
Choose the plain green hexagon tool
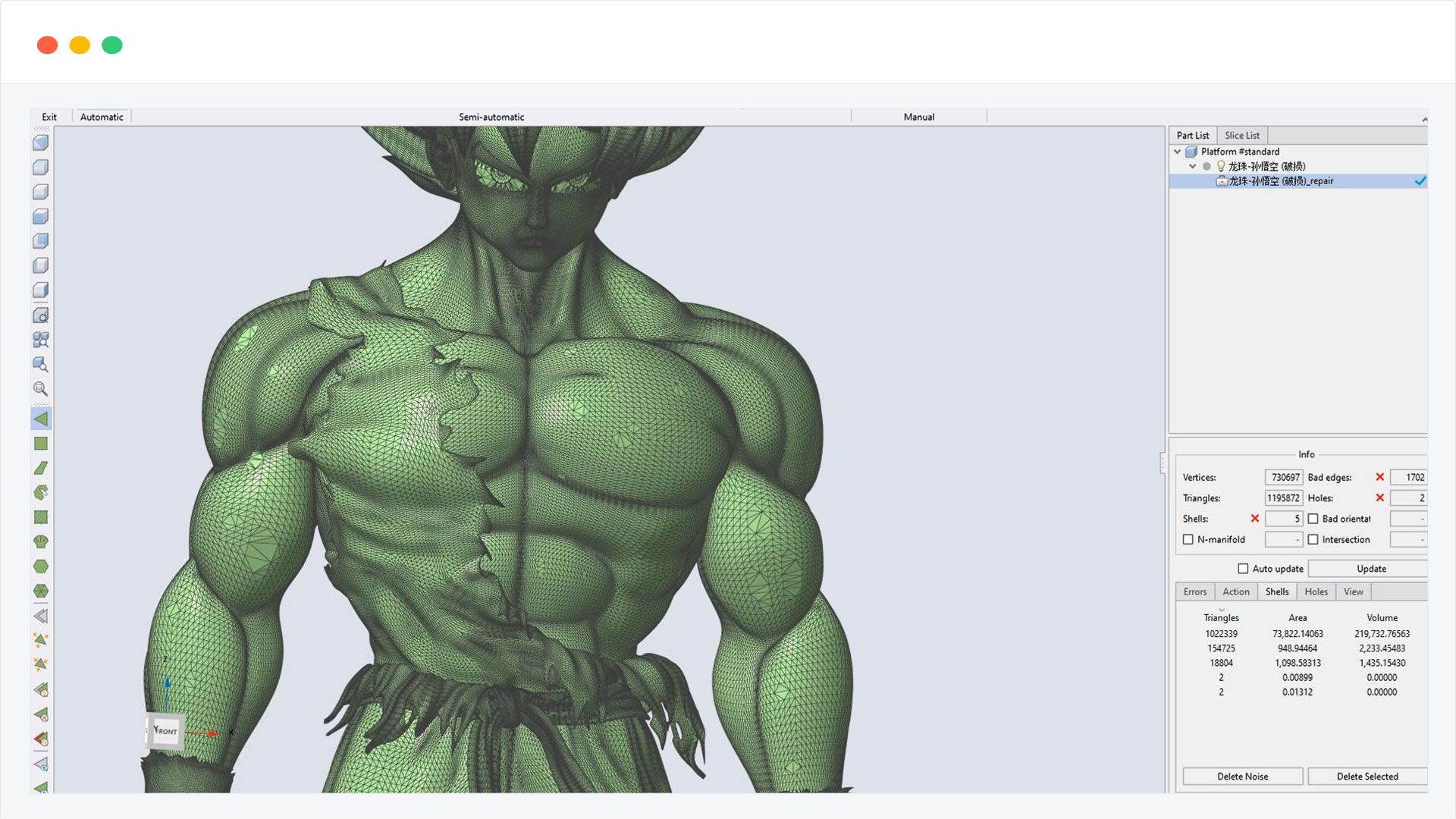point(41,566)
